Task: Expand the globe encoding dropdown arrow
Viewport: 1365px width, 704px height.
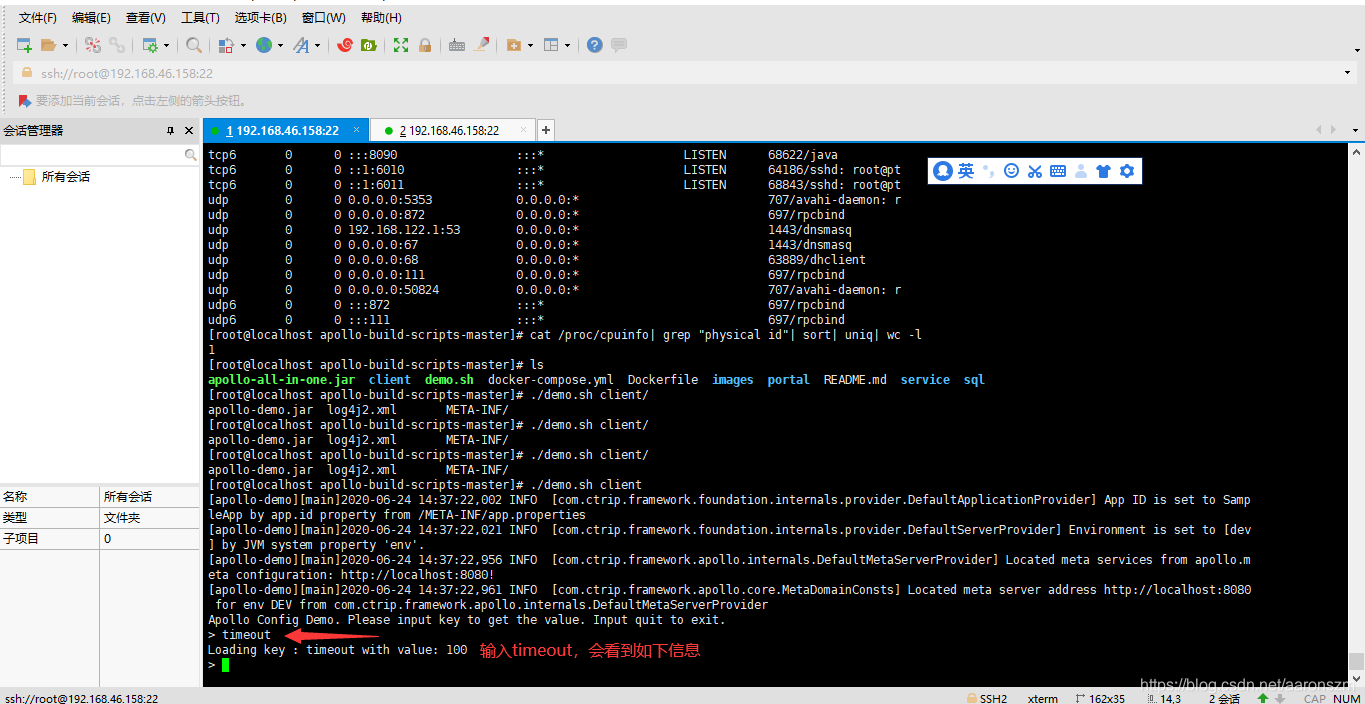Action: coord(281,45)
